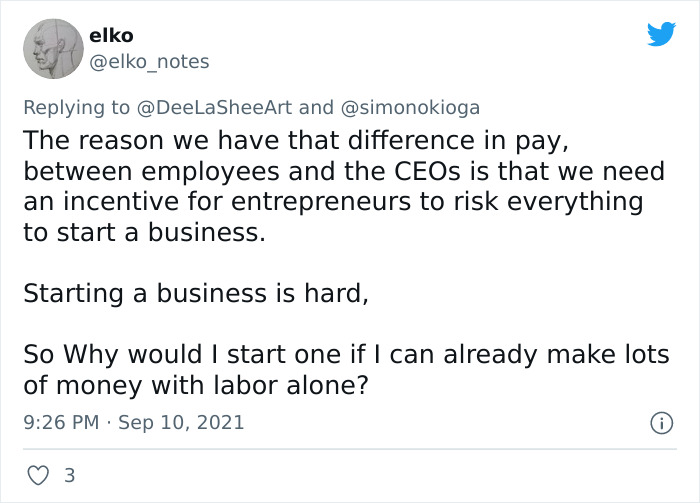This screenshot has width=700, height=503.
Task: Open the tweet info circle icon
Action: point(660,423)
